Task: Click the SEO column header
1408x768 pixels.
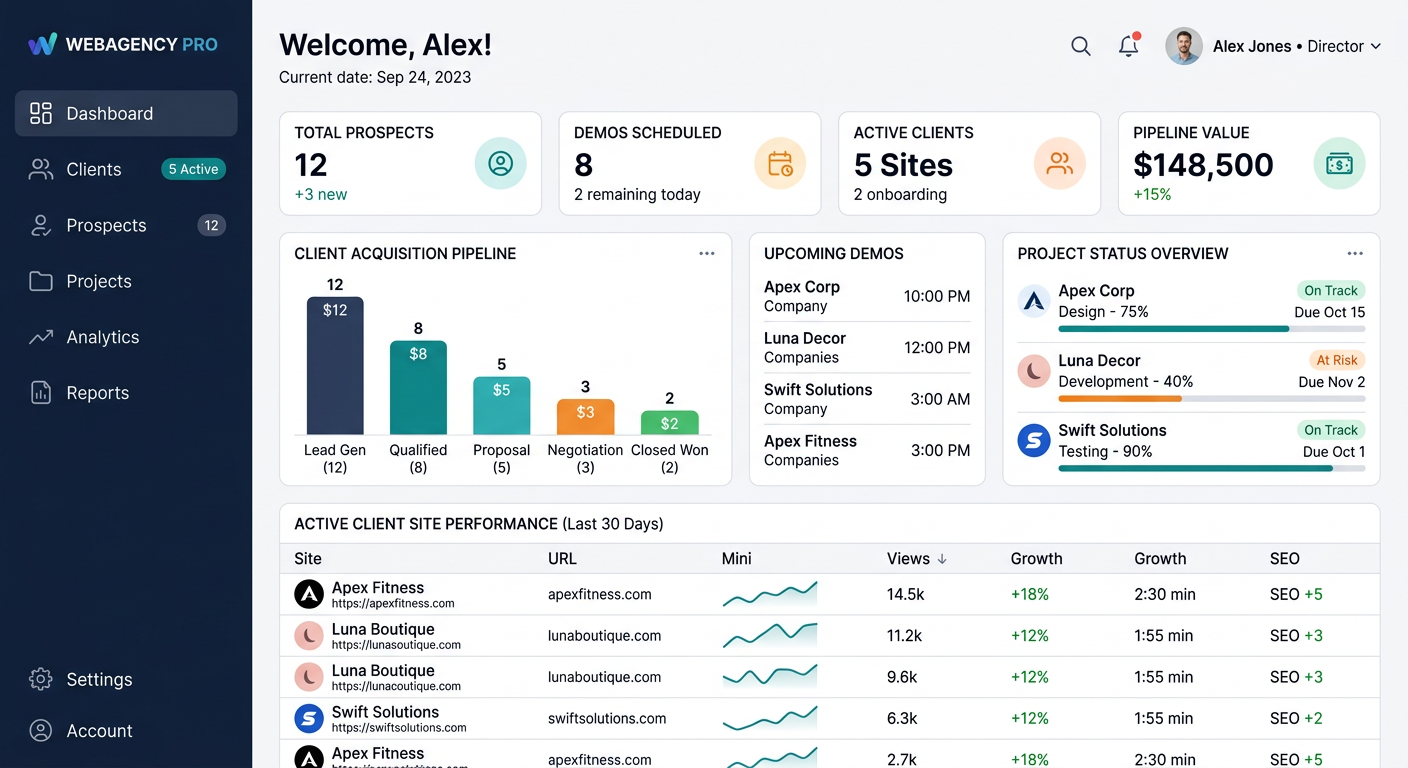Action: point(1285,559)
